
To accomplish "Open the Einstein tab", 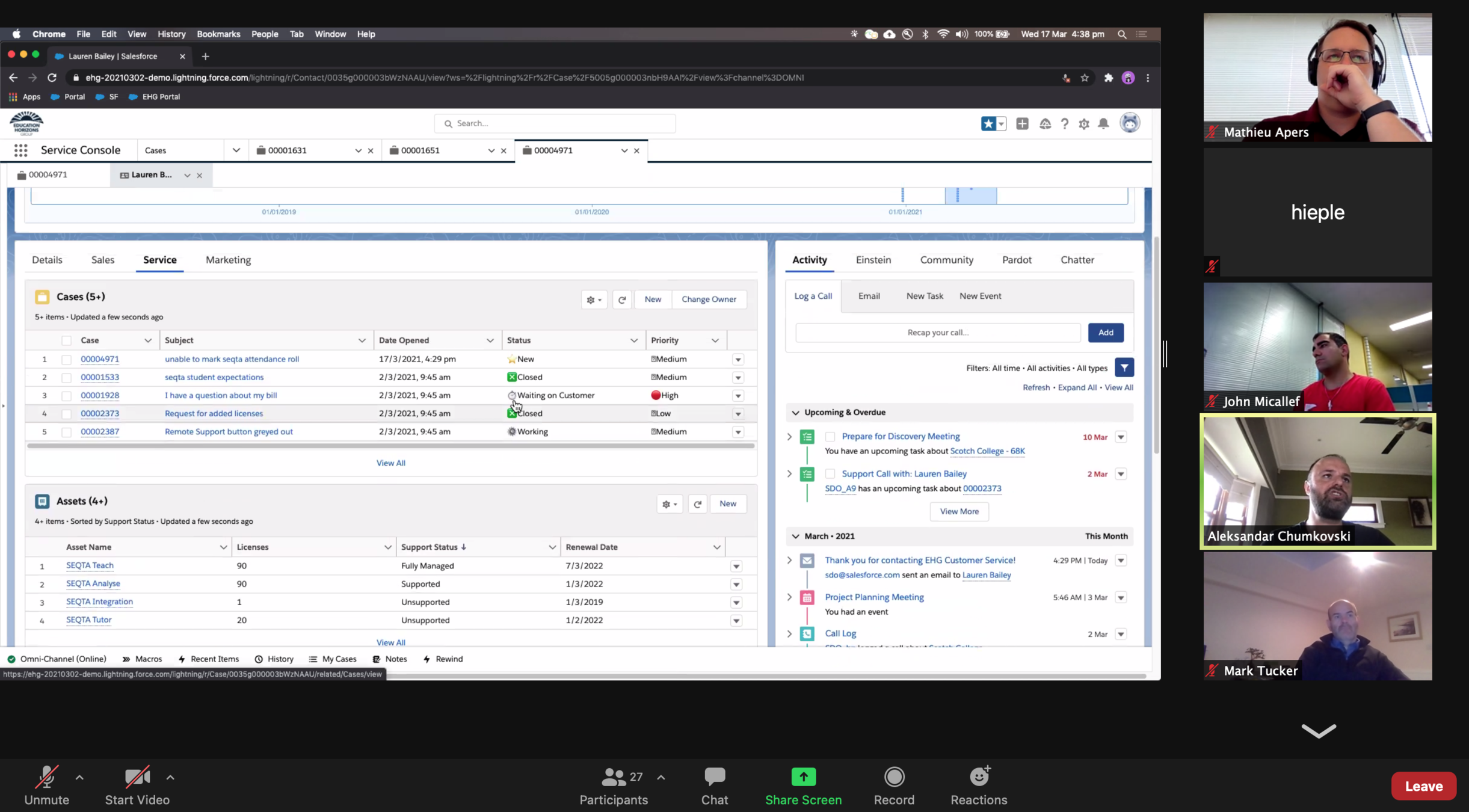I will pyautogui.click(x=873, y=260).
